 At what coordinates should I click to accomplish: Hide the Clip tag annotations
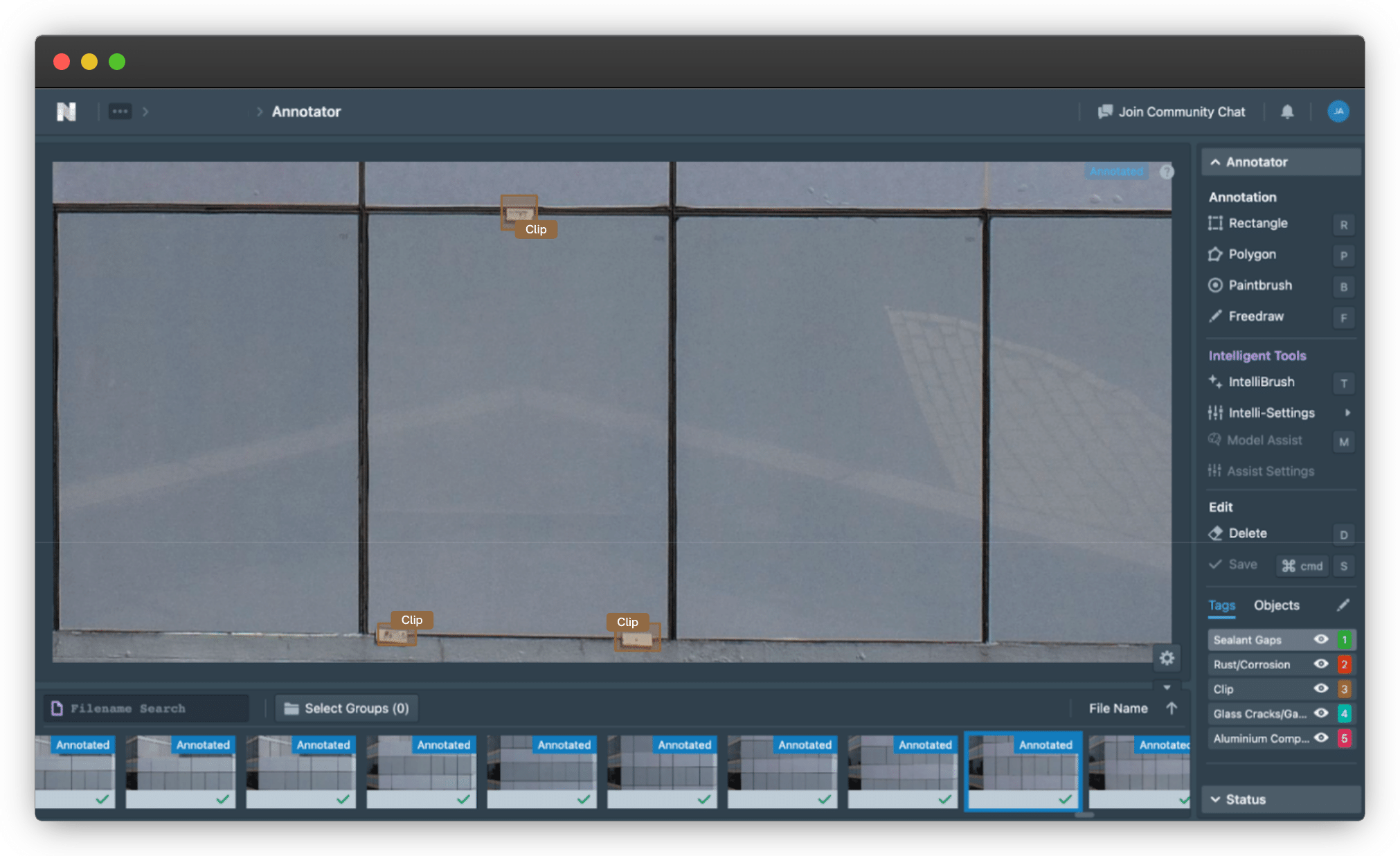pyautogui.click(x=1321, y=688)
